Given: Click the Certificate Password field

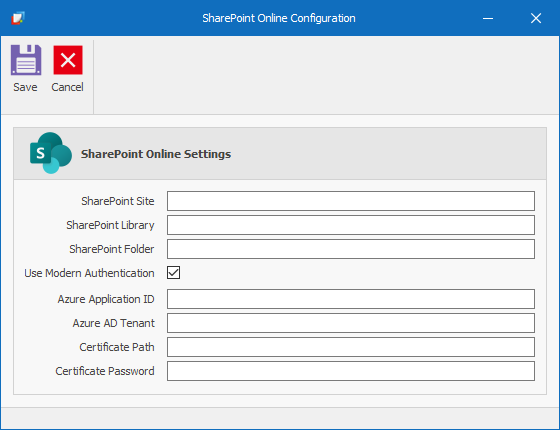Looking at the screenshot, I should 351,371.
